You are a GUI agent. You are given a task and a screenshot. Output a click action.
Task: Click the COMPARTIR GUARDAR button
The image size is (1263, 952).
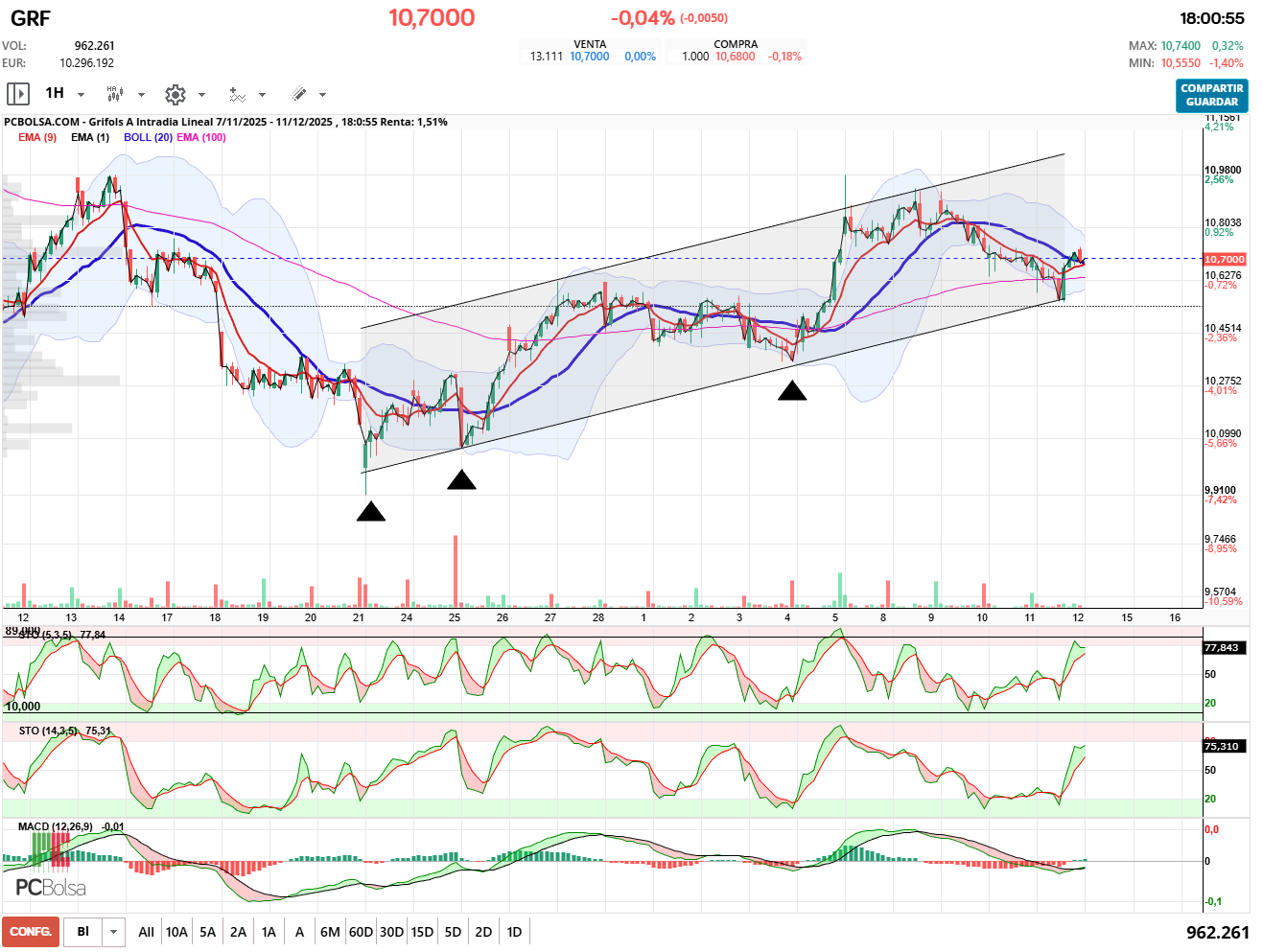tap(1211, 95)
